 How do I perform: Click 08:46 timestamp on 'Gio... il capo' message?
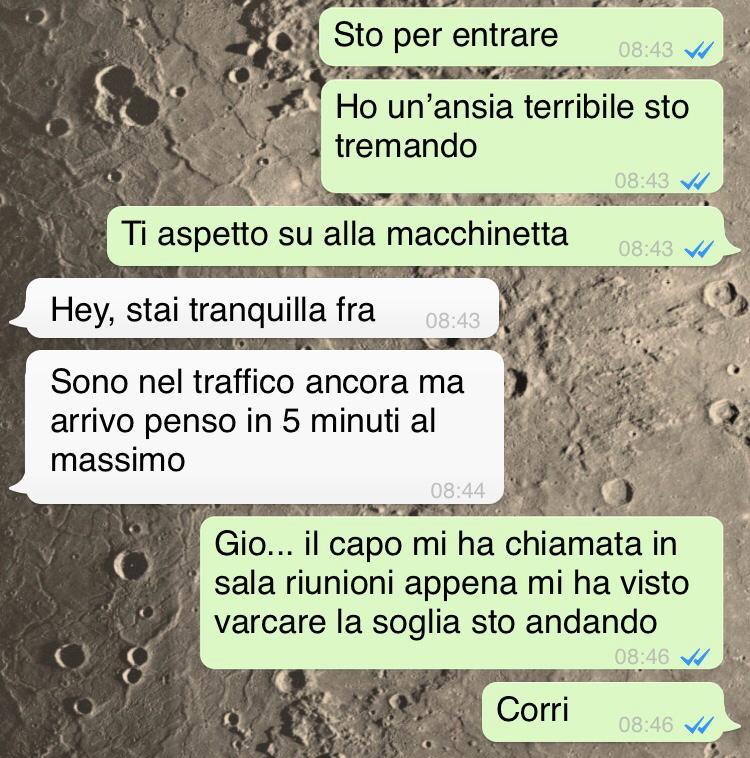point(642,657)
